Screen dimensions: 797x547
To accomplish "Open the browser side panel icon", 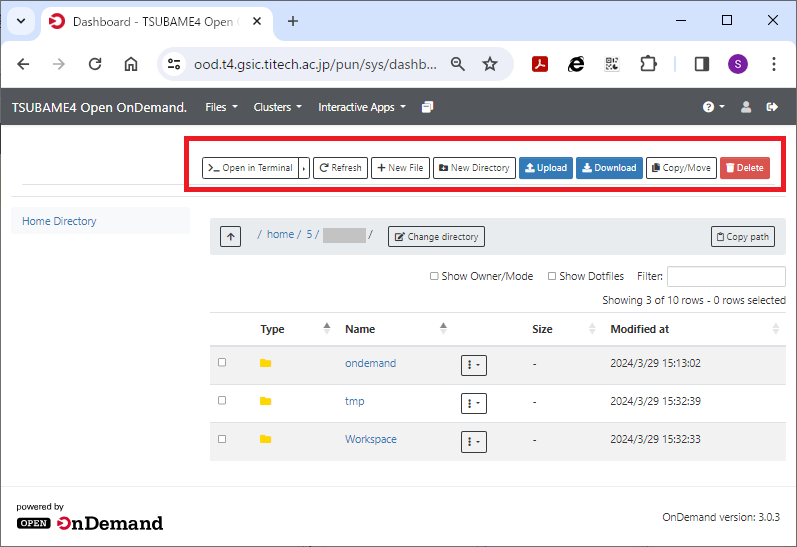I will (x=701, y=64).
